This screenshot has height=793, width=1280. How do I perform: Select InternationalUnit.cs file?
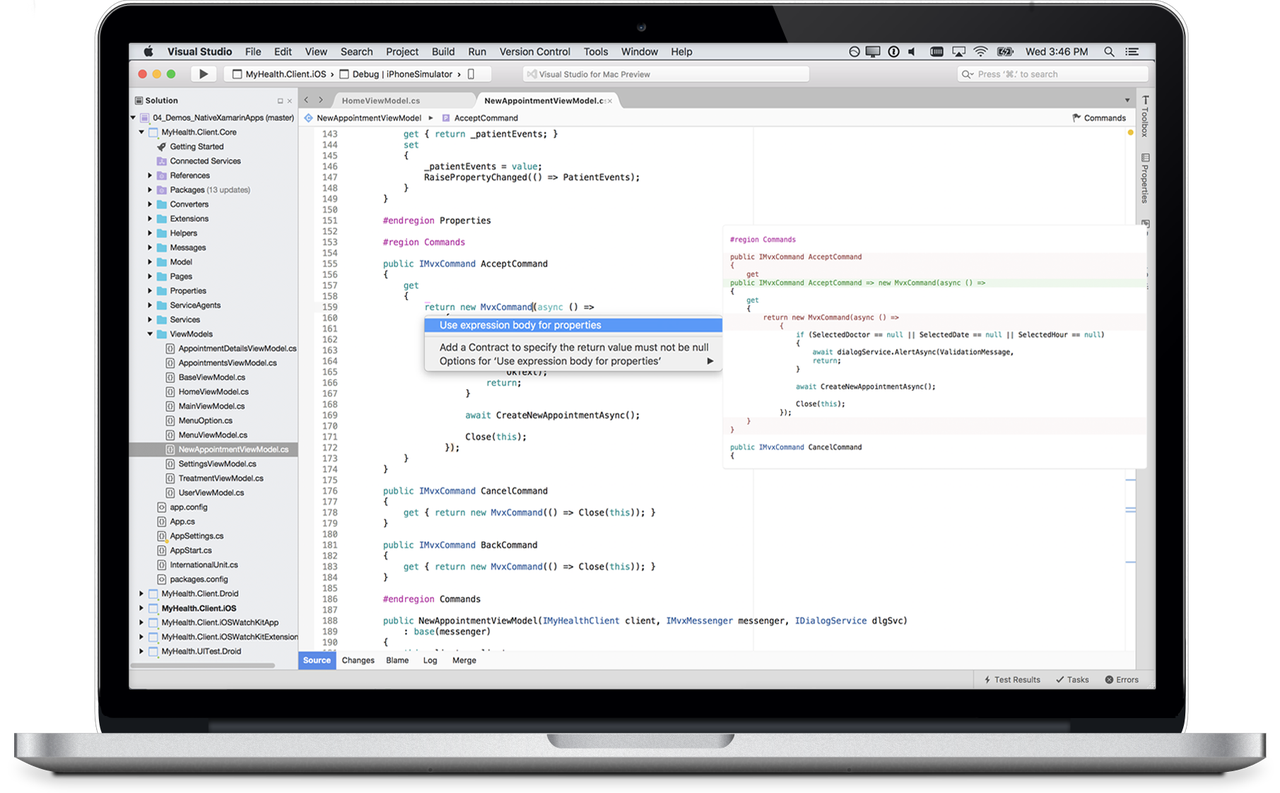[204, 565]
